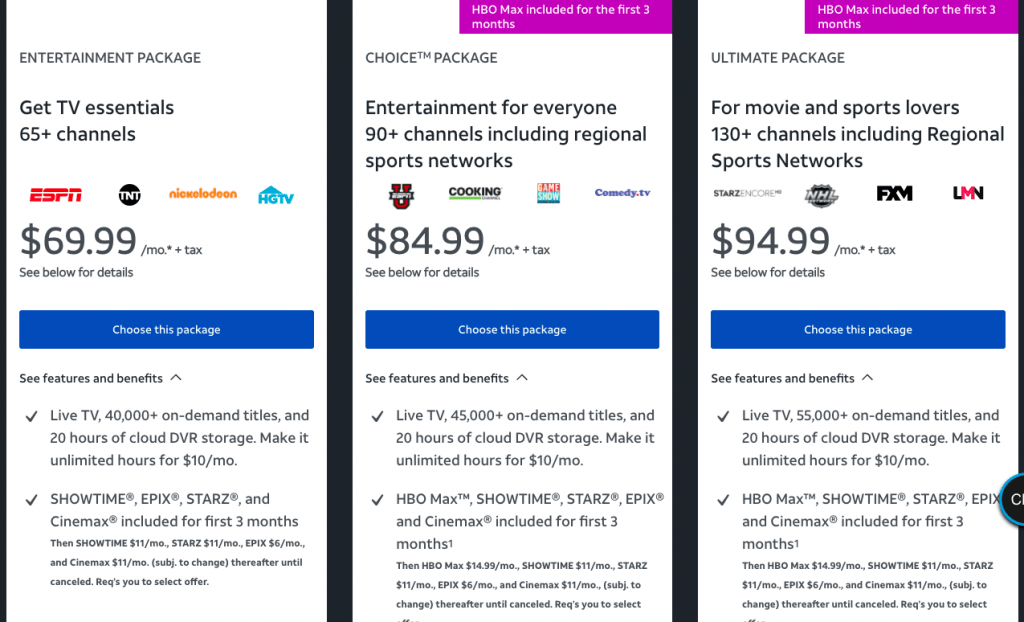The width and height of the screenshot is (1024, 622).
Task: Click the ULTIMATE PACKAGE heading
Action: pos(778,58)
